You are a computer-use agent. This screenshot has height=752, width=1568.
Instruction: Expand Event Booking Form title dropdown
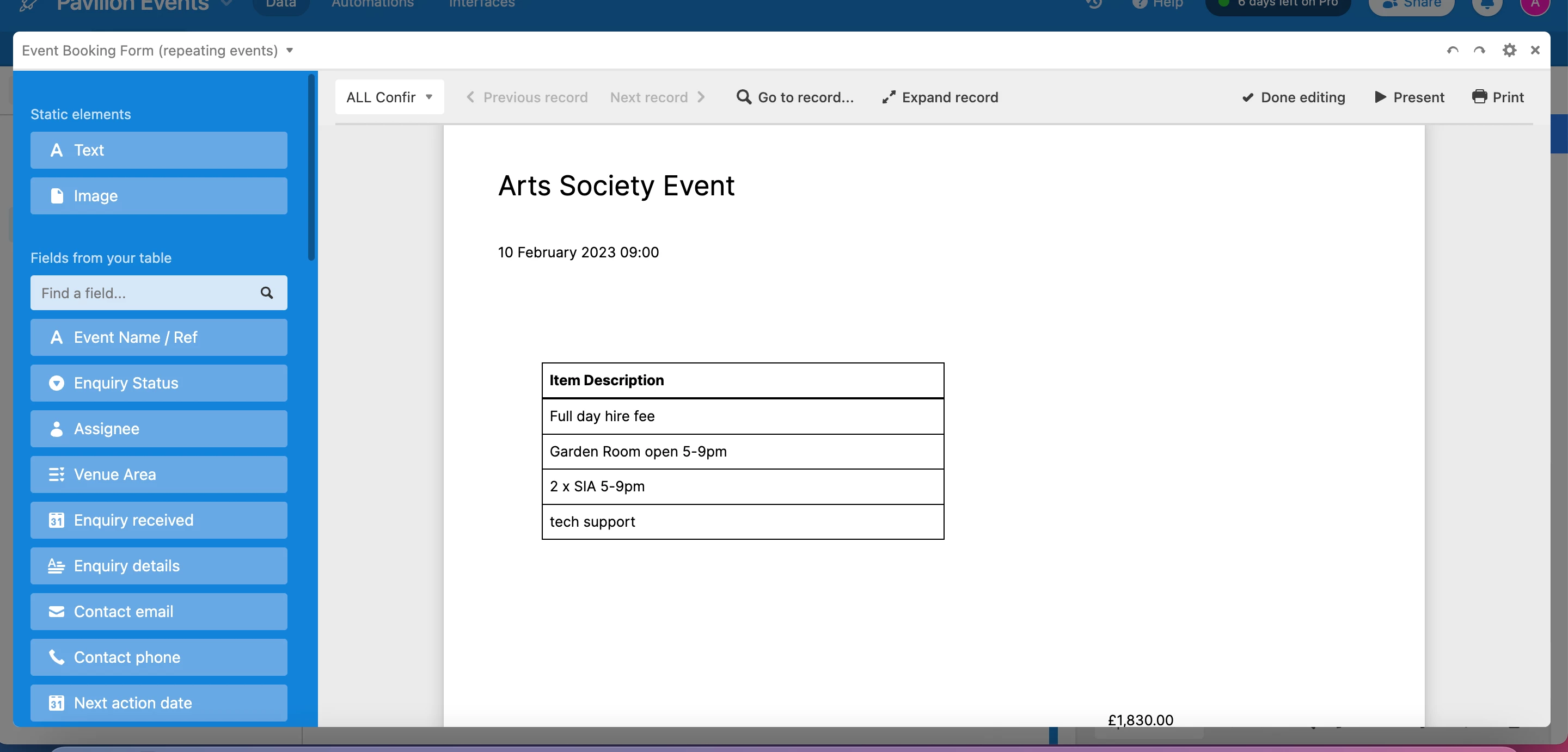pyautogui.click(x=290, y=51)
